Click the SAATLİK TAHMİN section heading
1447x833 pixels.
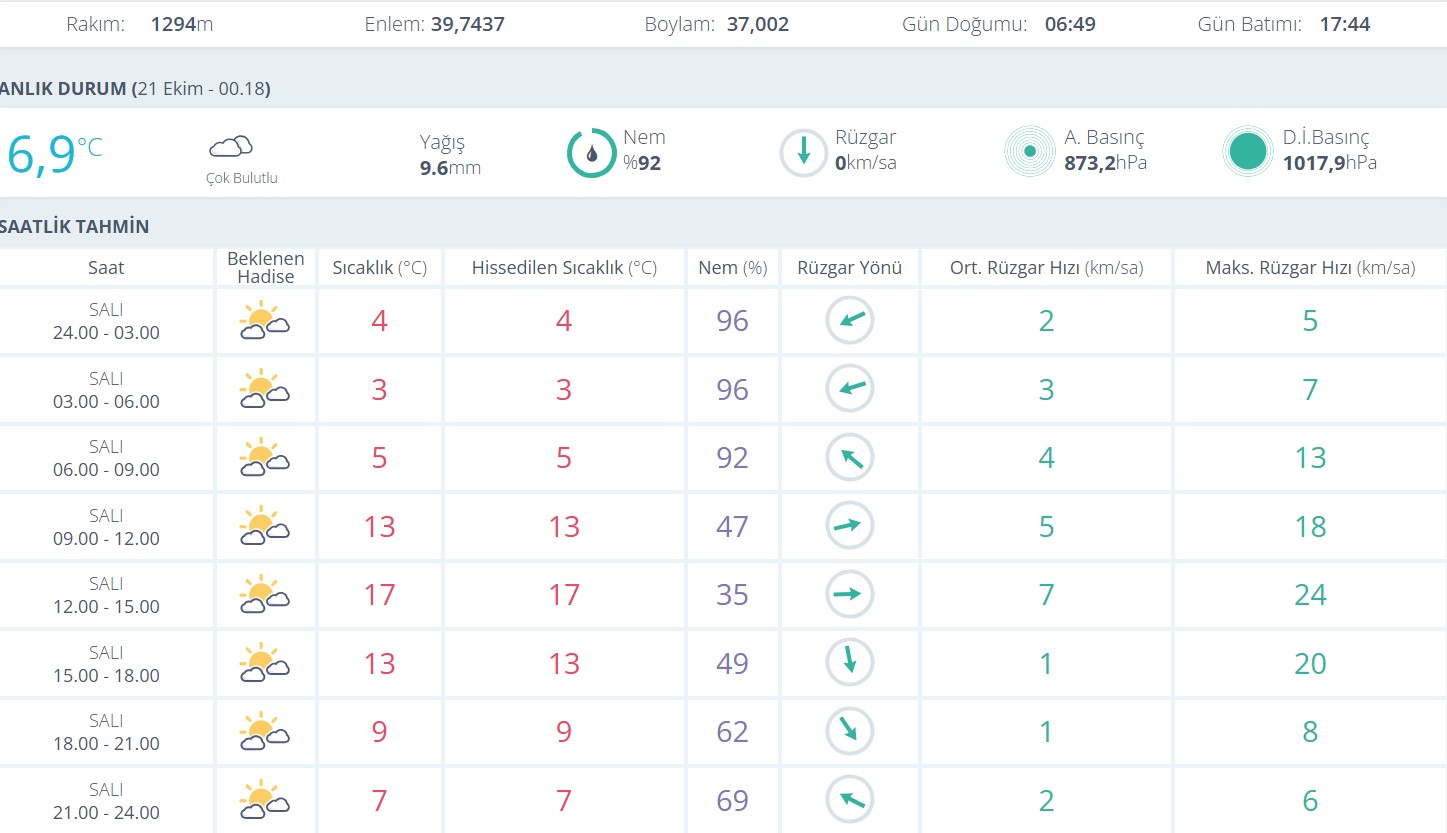(x=75, y=227)
